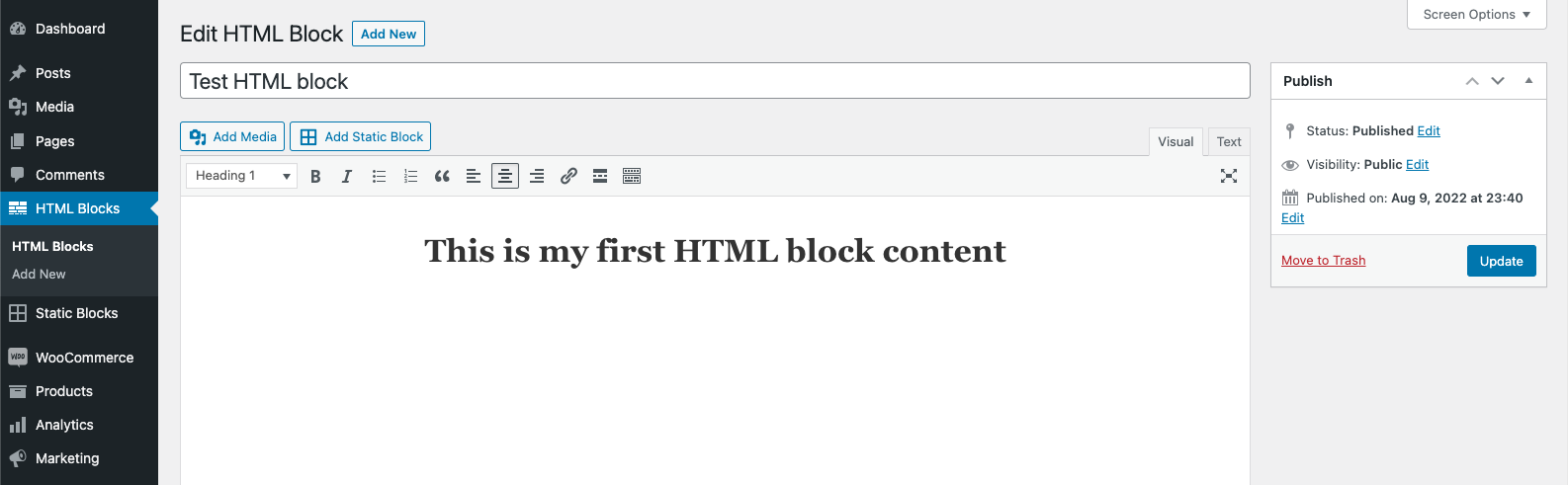Click the Update button
Image resolution: width=1568 pixels, height=485 pixels.
[x=1501, y=261]
